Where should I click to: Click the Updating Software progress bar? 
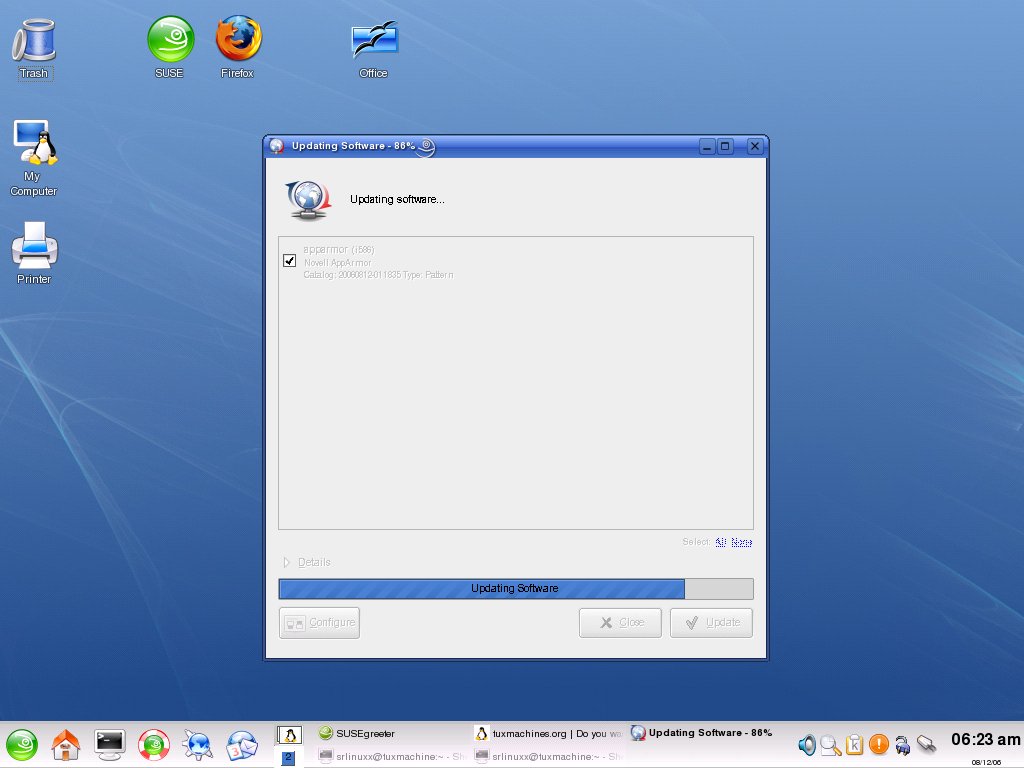click(516, 588)
